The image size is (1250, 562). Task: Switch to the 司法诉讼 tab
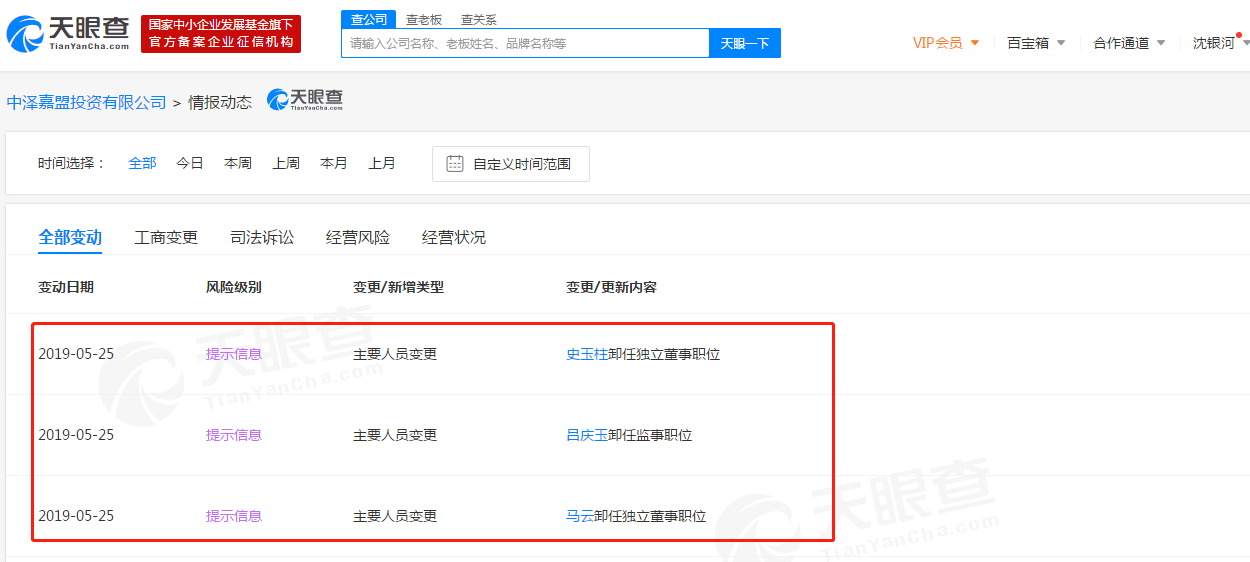[x=262, y=237]
